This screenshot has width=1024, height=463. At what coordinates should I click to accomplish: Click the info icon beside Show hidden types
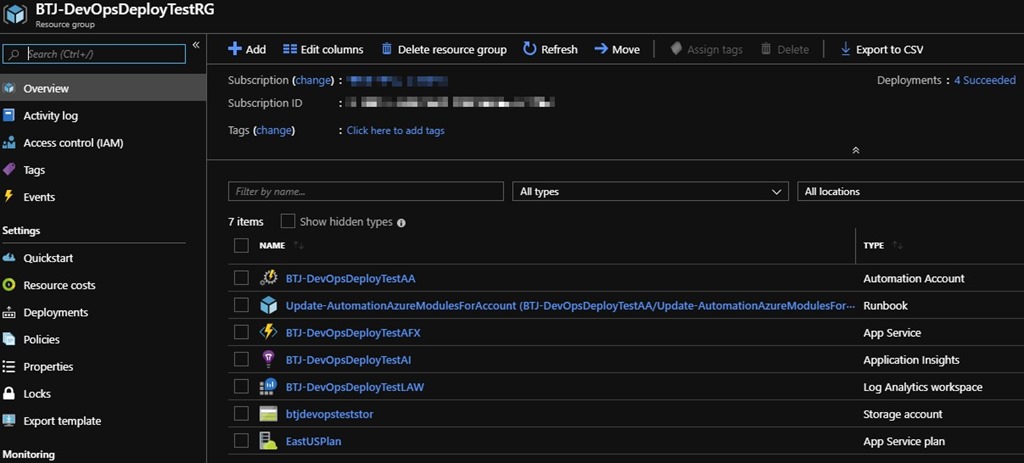click(x=401, y=223)
